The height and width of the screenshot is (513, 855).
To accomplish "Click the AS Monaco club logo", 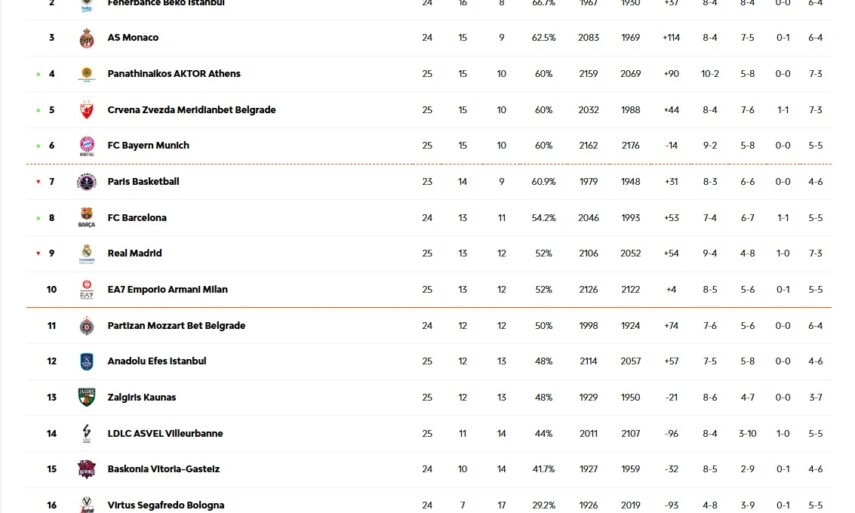I will pos(87,38).
